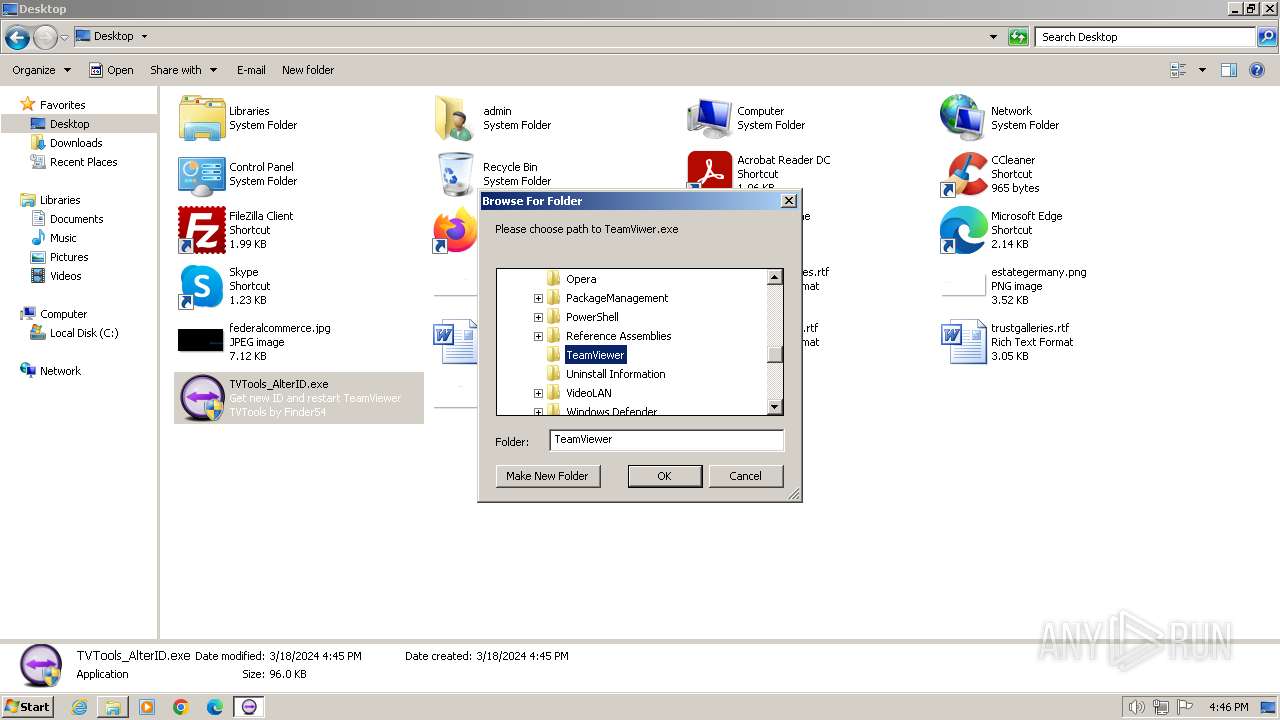Open the address bar history dropdown
The height and width of the screenshot is (720, 1280).
(x=993, y=37)
